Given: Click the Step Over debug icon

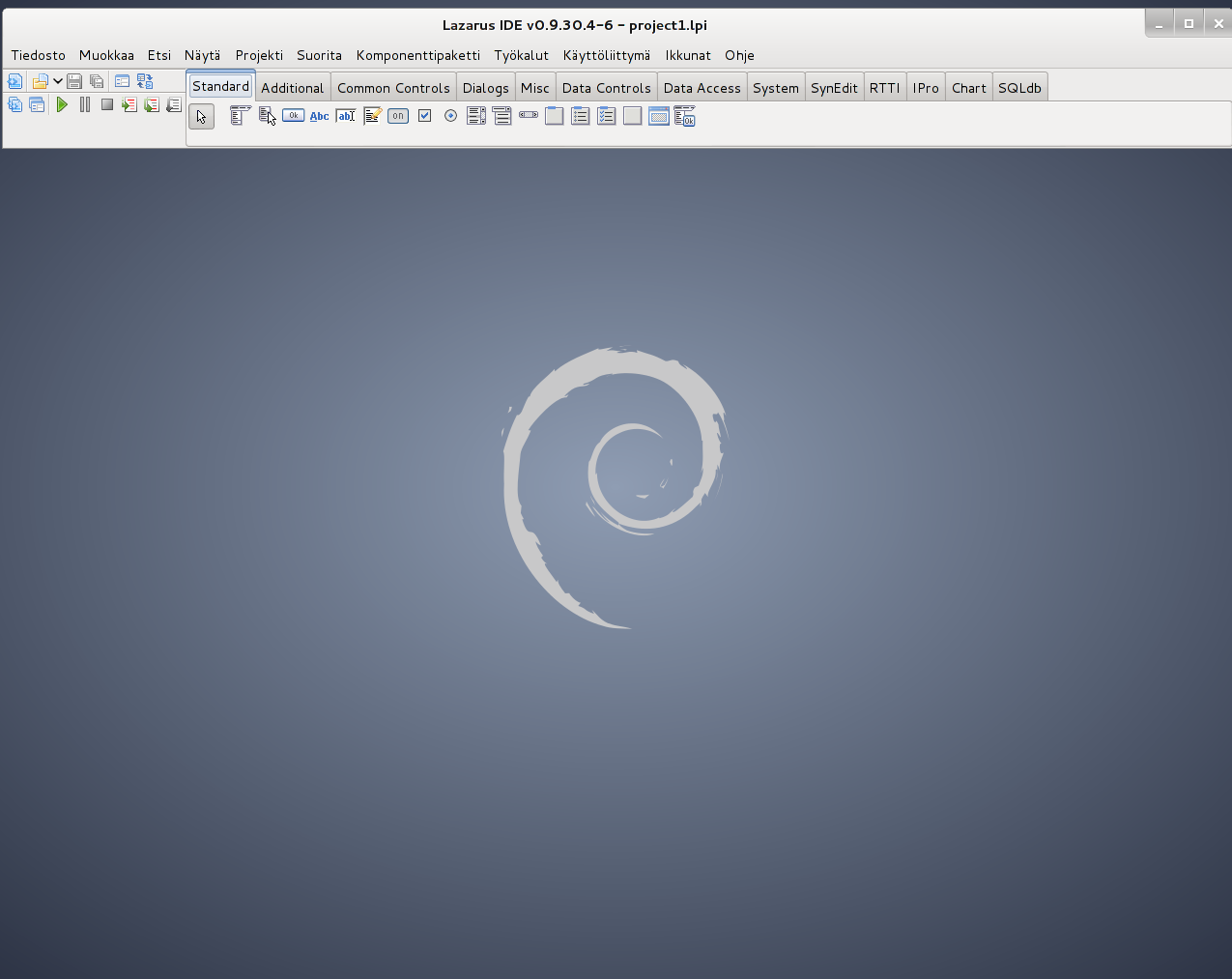Looking at the screenshot, I should point(152,104).
